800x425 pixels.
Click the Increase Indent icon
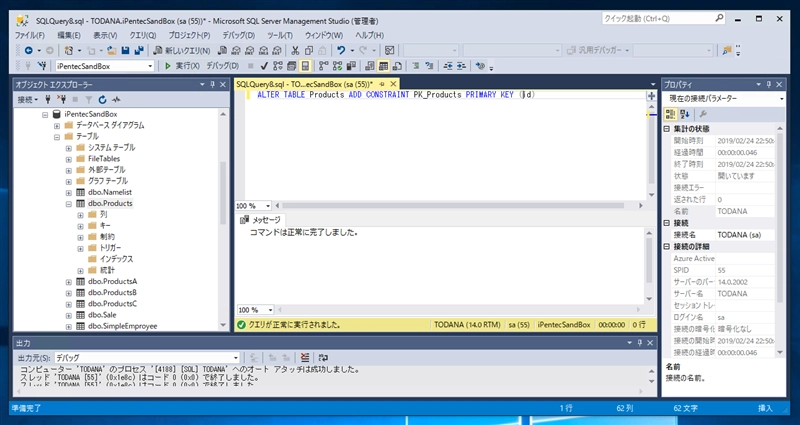point(461,66)
